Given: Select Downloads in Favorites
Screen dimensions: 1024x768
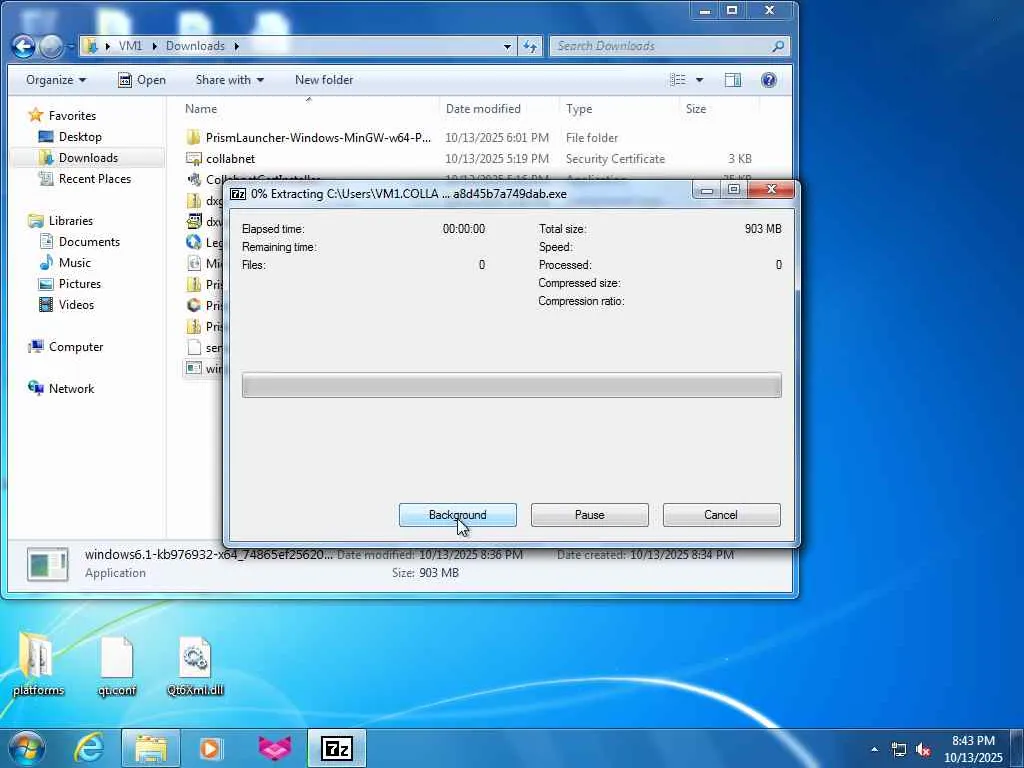Looking at the screenshot, I should coord(78,157).
